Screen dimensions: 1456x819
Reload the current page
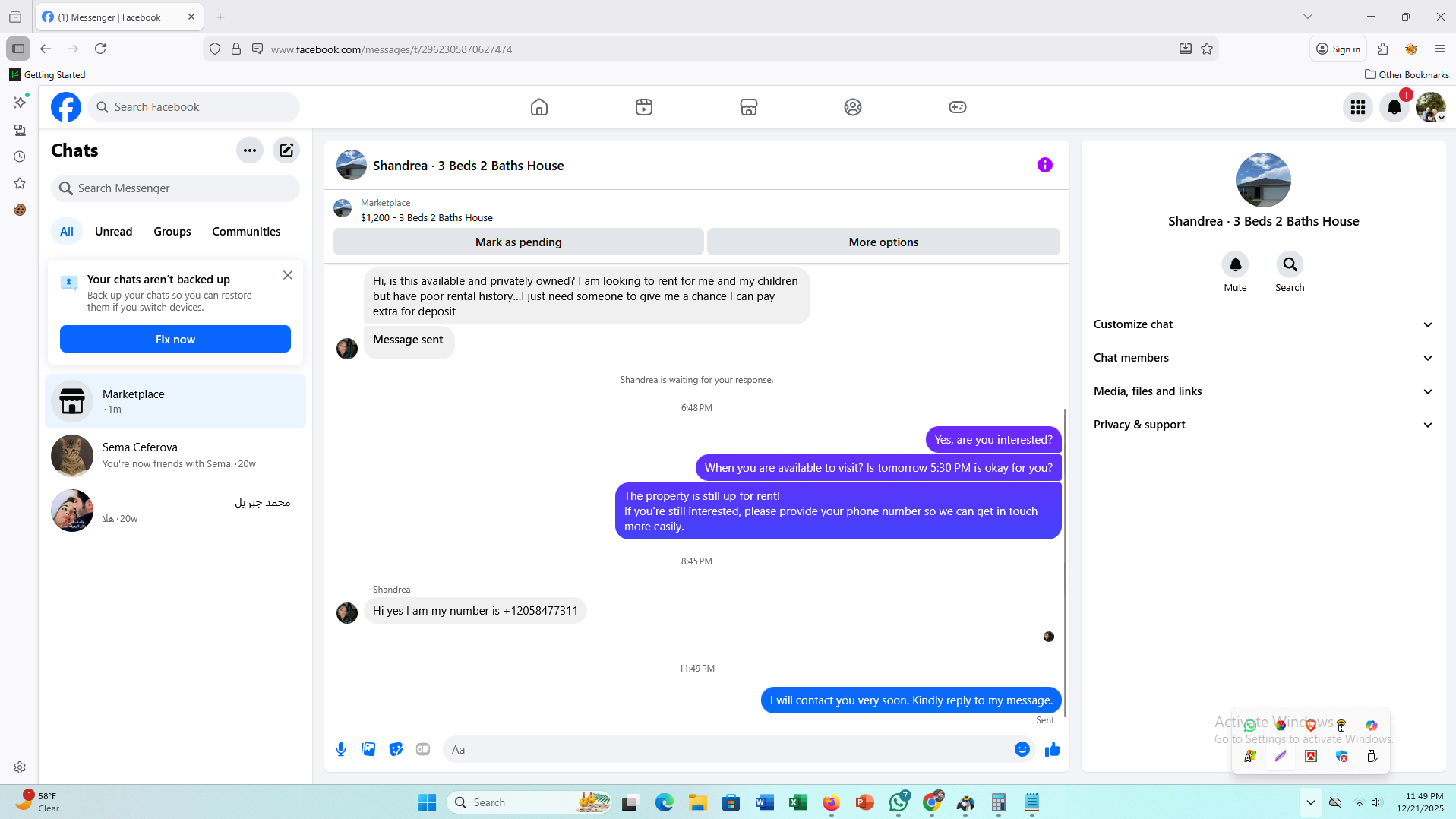100,49
